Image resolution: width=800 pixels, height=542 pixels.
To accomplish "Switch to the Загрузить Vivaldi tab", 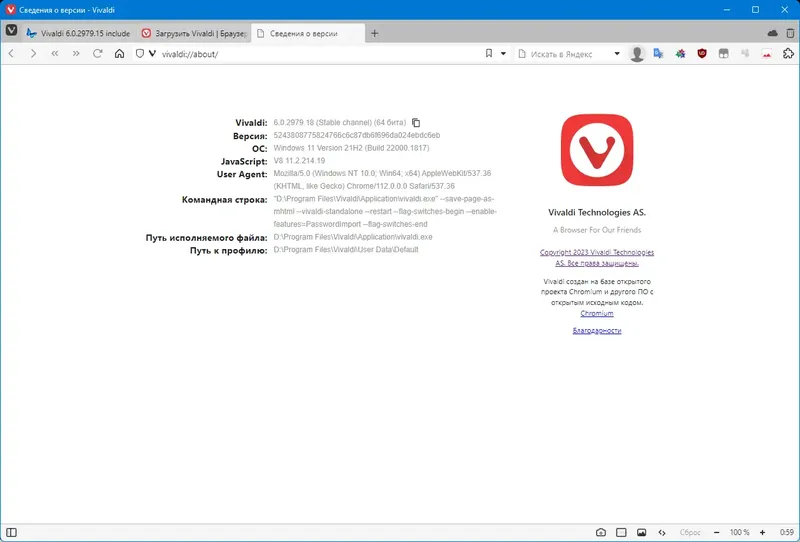I will [194, 33].
